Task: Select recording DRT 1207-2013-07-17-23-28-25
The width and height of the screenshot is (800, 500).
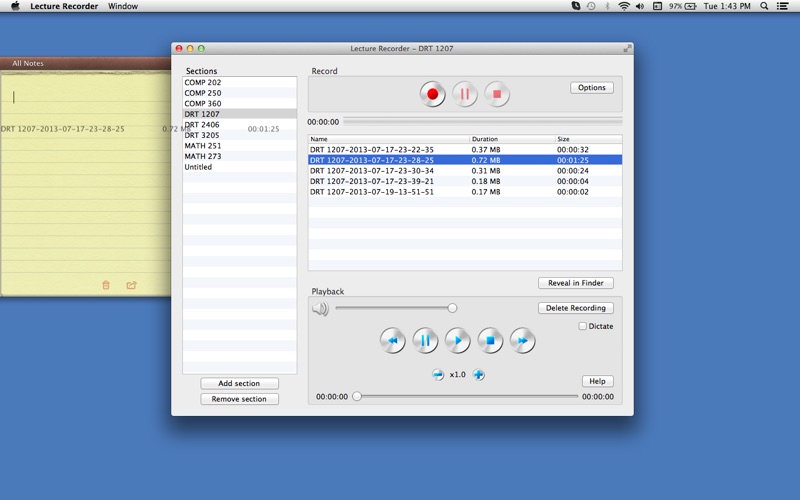Action: [465, 160]
